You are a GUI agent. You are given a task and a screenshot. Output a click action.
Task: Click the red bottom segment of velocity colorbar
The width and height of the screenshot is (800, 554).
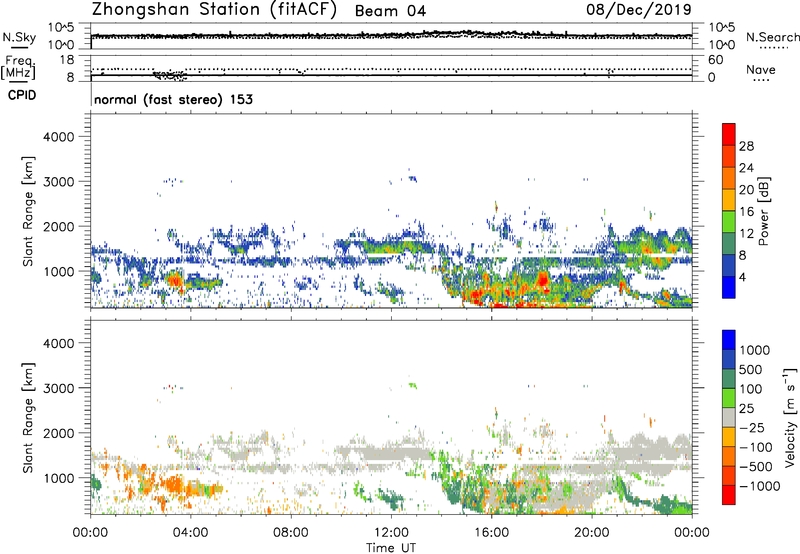click(x=729, y=495)
